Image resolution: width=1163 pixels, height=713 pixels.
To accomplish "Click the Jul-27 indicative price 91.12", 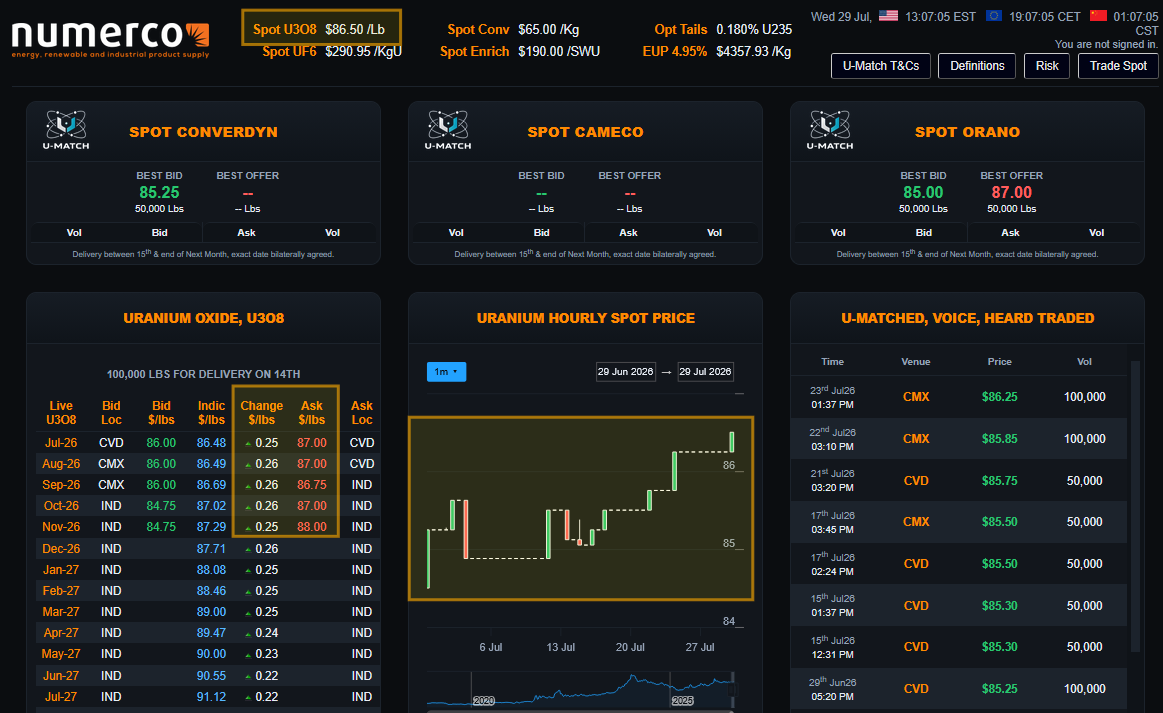I will [211, 697].
